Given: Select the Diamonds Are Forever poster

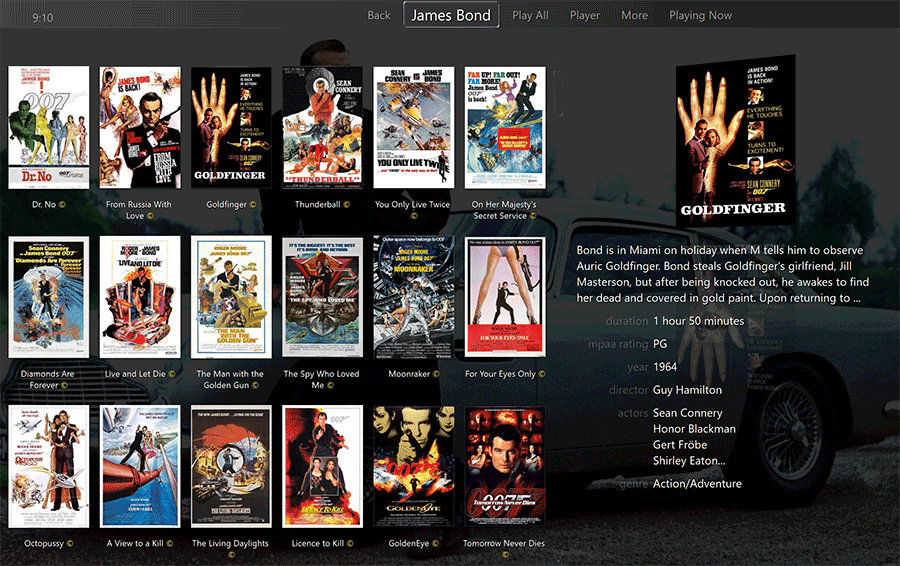Looking at the screenshot, I should coord(49,297).
